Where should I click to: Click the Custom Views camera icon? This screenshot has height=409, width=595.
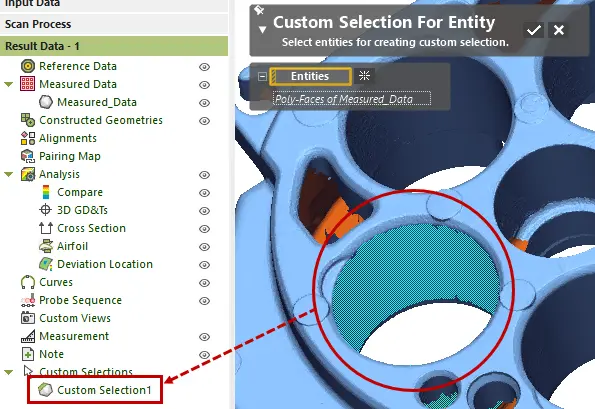tap(28, 318)
